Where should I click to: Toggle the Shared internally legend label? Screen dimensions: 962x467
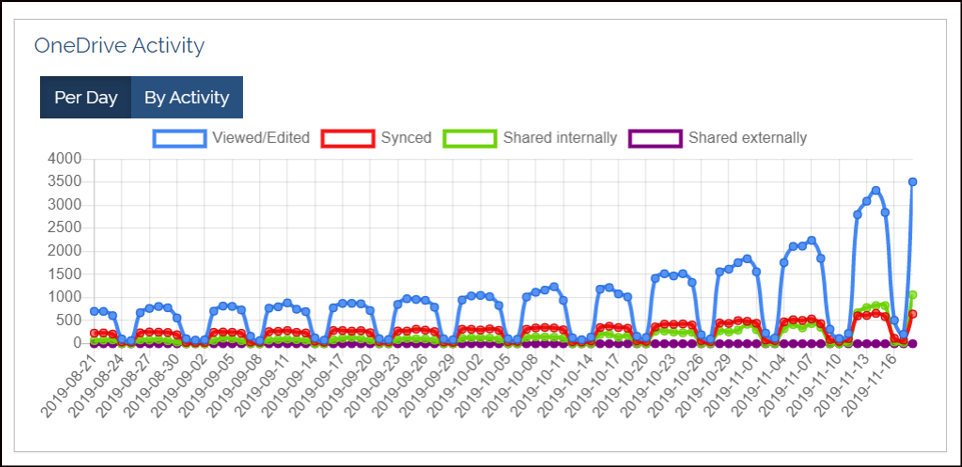point(560,138)
